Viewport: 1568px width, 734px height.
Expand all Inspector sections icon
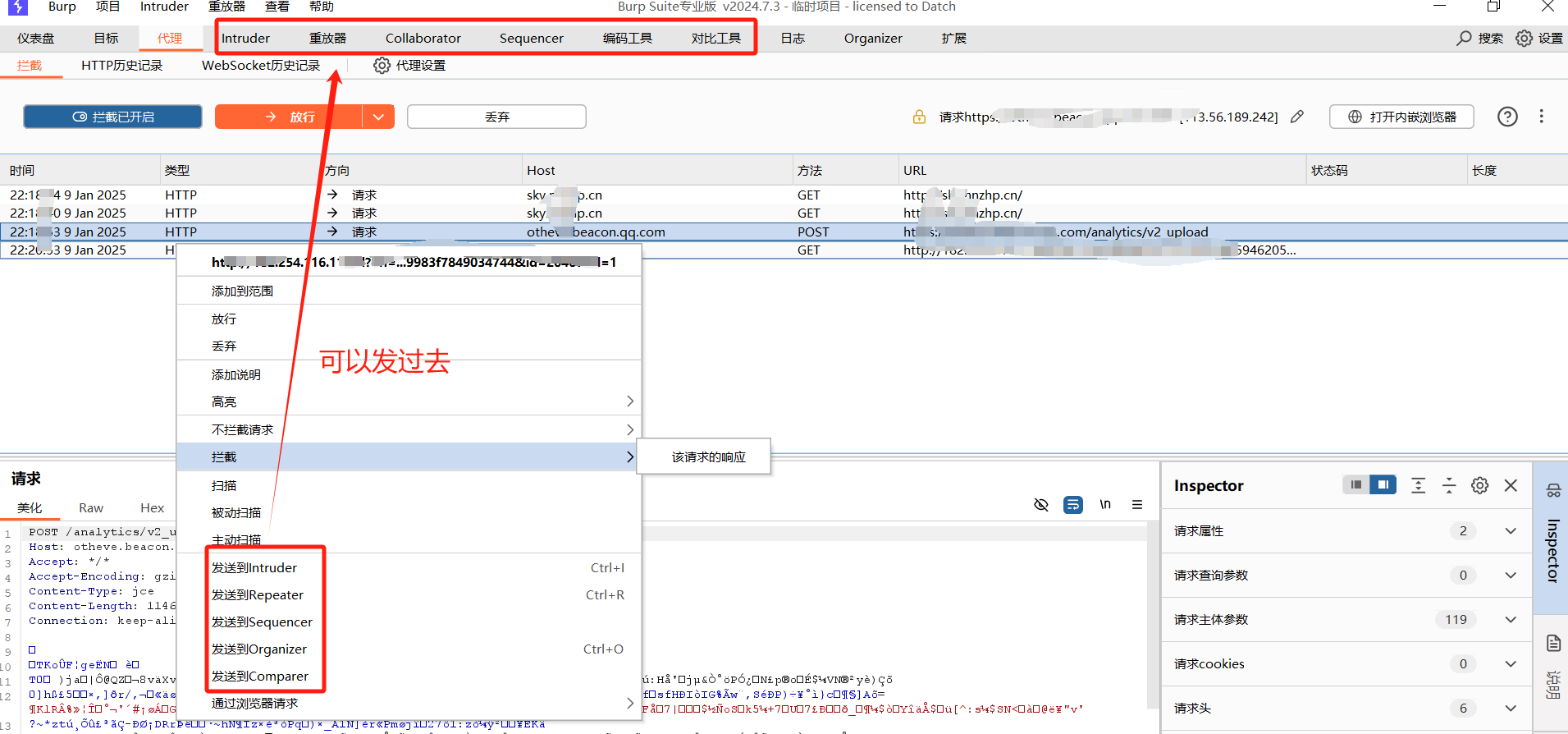pyautogui.click(x=1419, y=485)
